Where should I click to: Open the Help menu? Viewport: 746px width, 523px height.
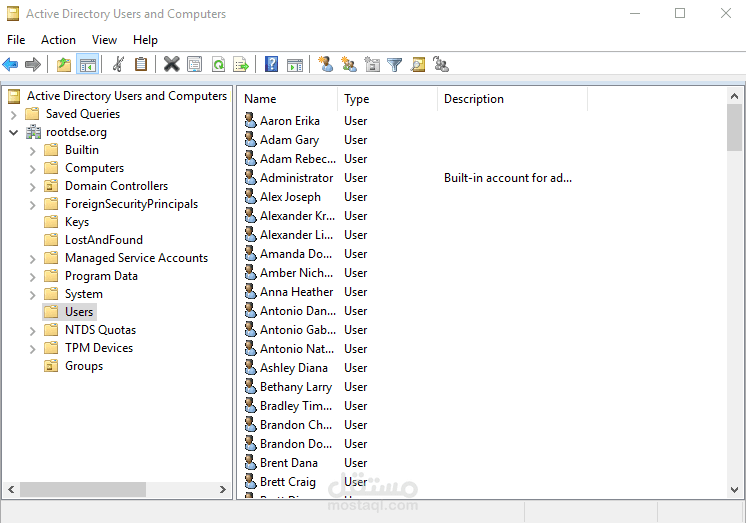pyautogui.click(x=145, y=40)
